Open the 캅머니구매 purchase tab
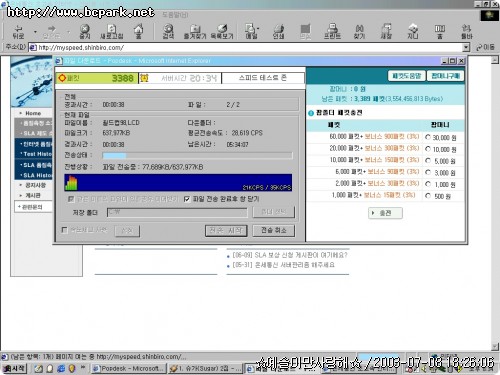Viewport: 500px width, 375px height. point(446,76)
